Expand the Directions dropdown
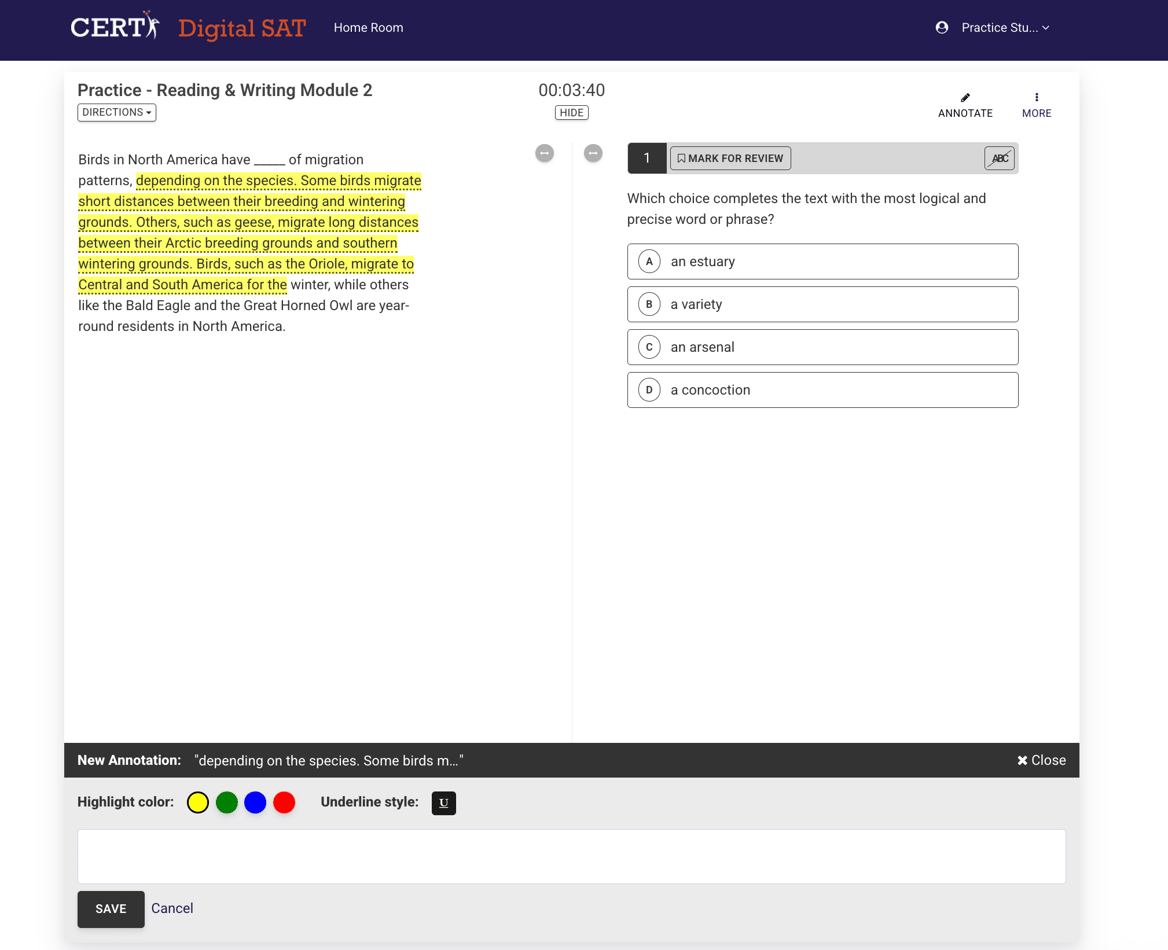The image size is (1168, 950). (x=117, y=113)
